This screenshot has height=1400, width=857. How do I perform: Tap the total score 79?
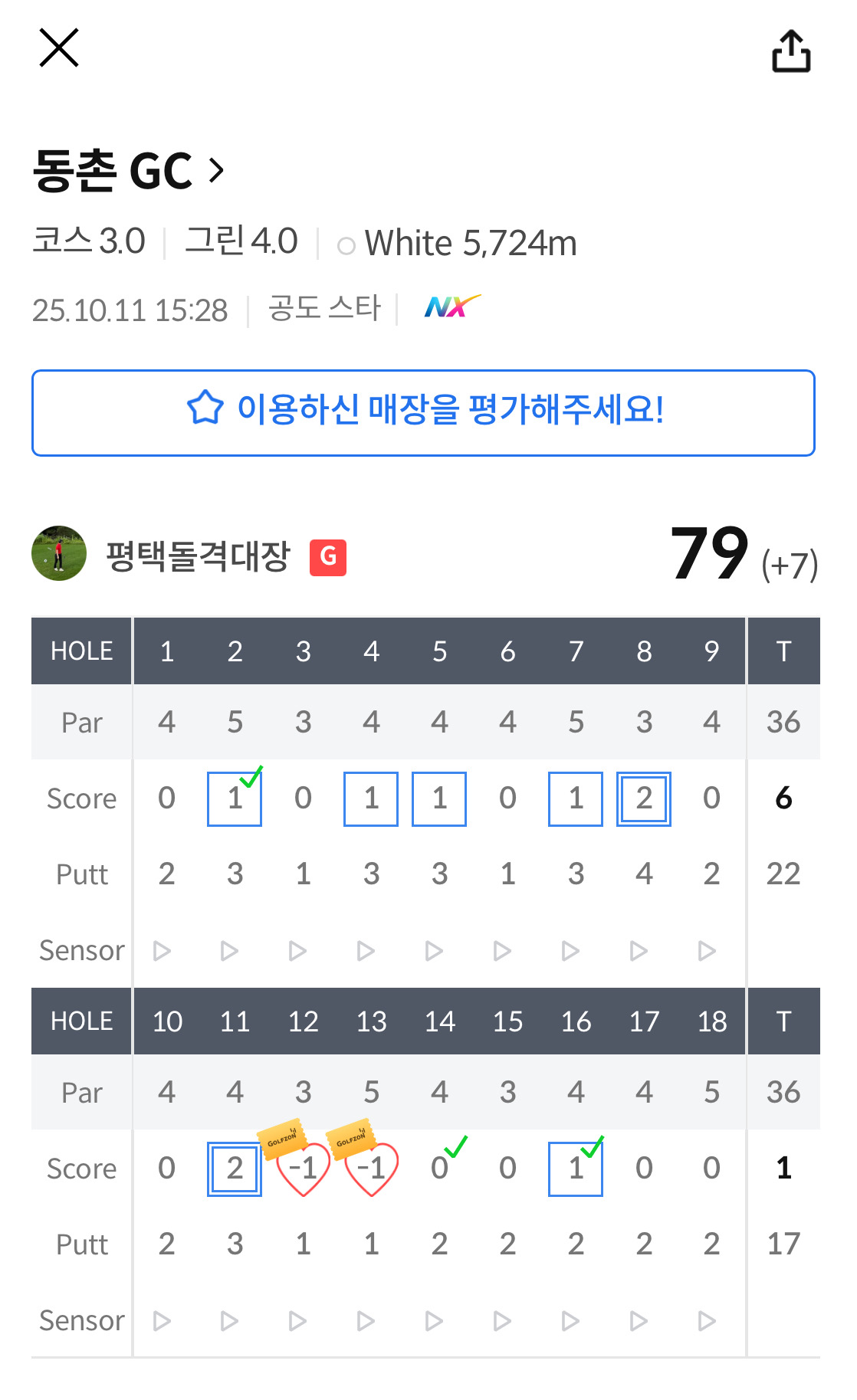point(709,553)
